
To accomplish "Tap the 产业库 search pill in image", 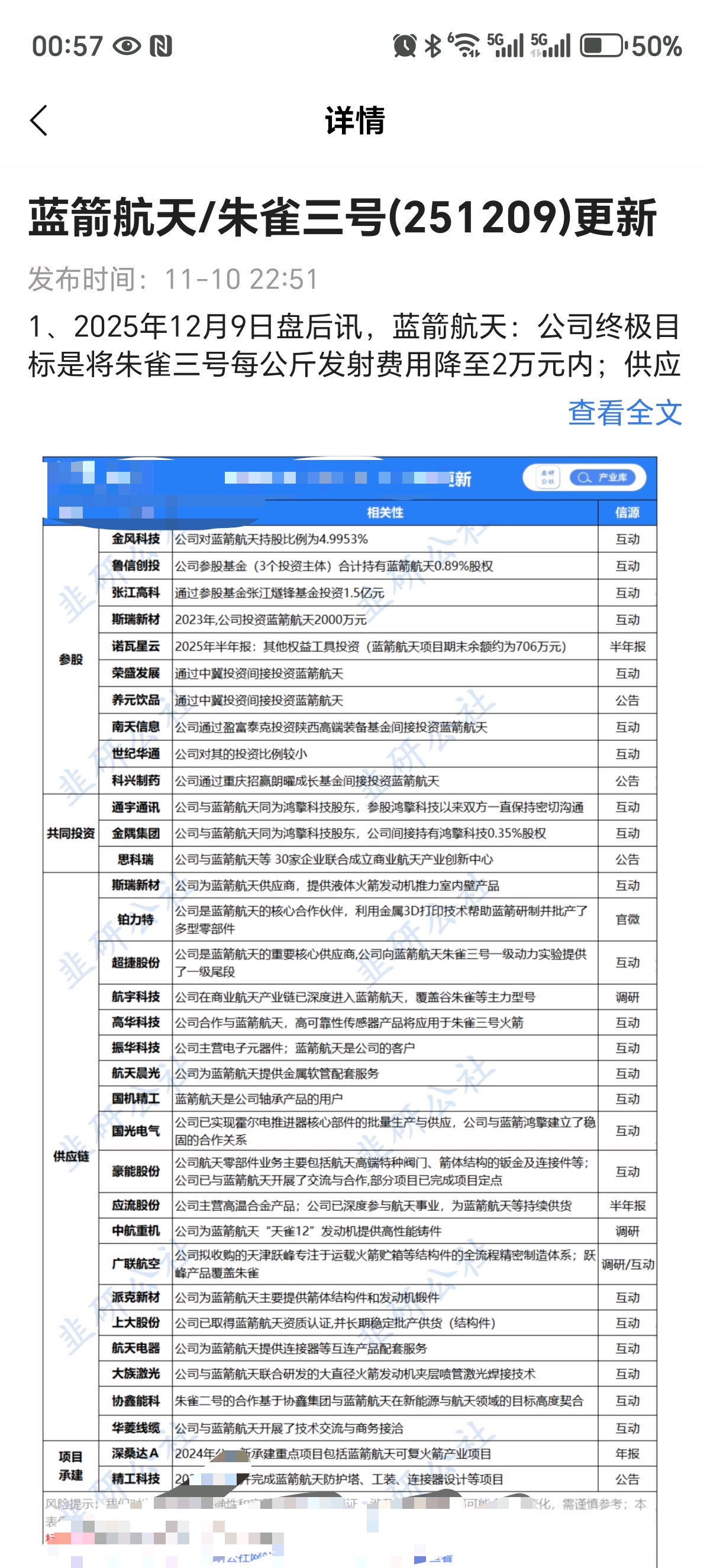I will [x=602, y=478].
